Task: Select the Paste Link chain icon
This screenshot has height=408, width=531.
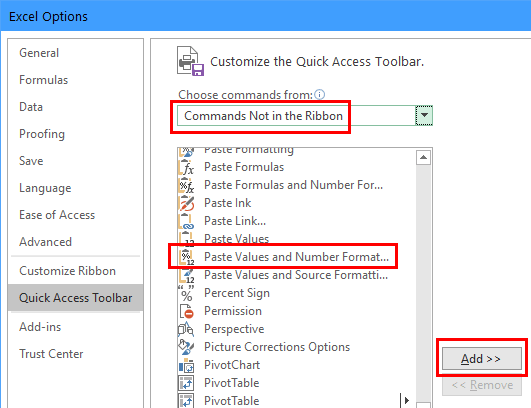Action: [x=186, y=221]
